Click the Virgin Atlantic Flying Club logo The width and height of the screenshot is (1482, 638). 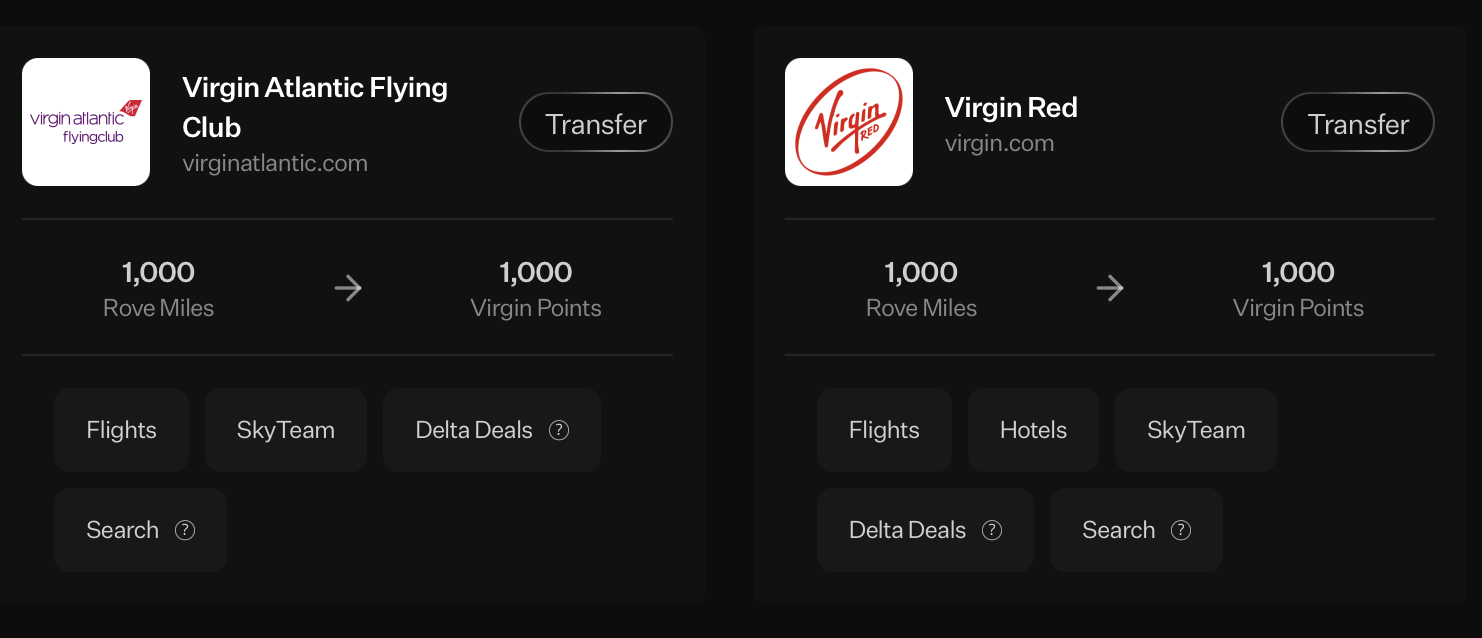[85, 121]
